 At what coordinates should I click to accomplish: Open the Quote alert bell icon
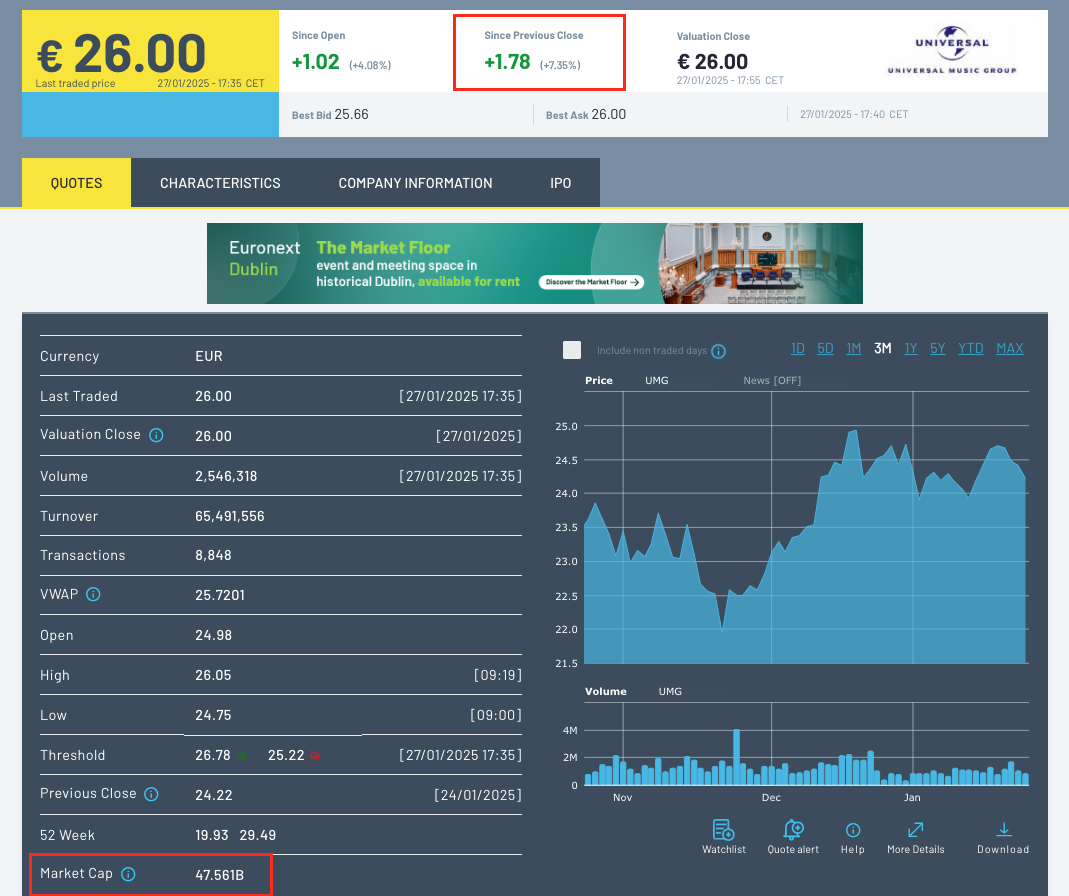coord(794,829)
